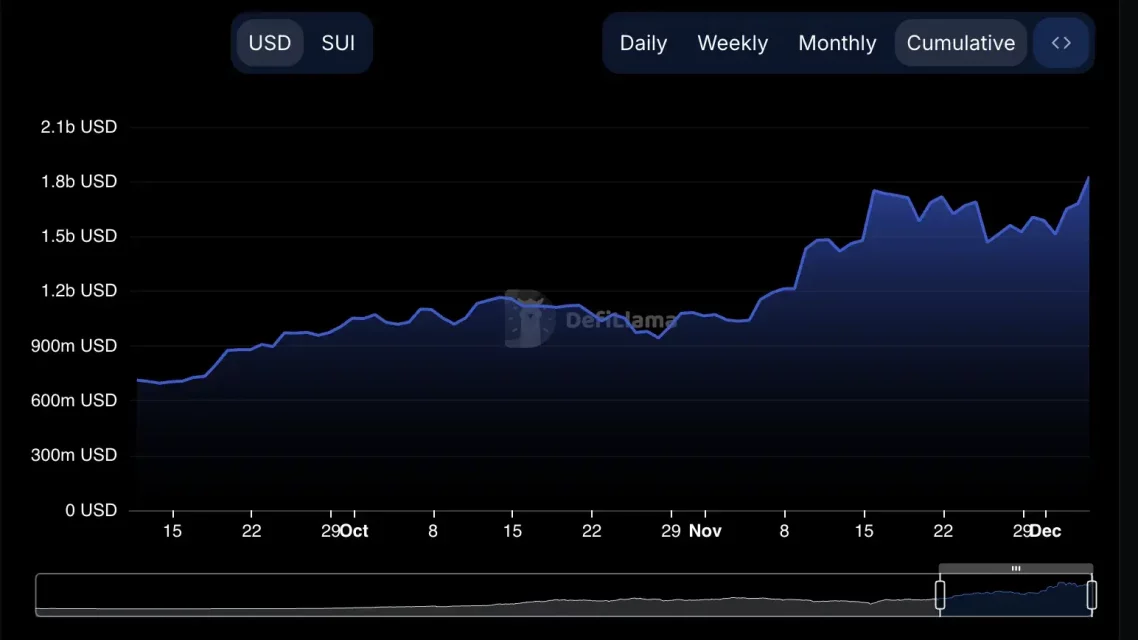Viewport: 1138px width, 640px height.
Task: Click the grip bar above the selected range
Action: point(1015,567)
